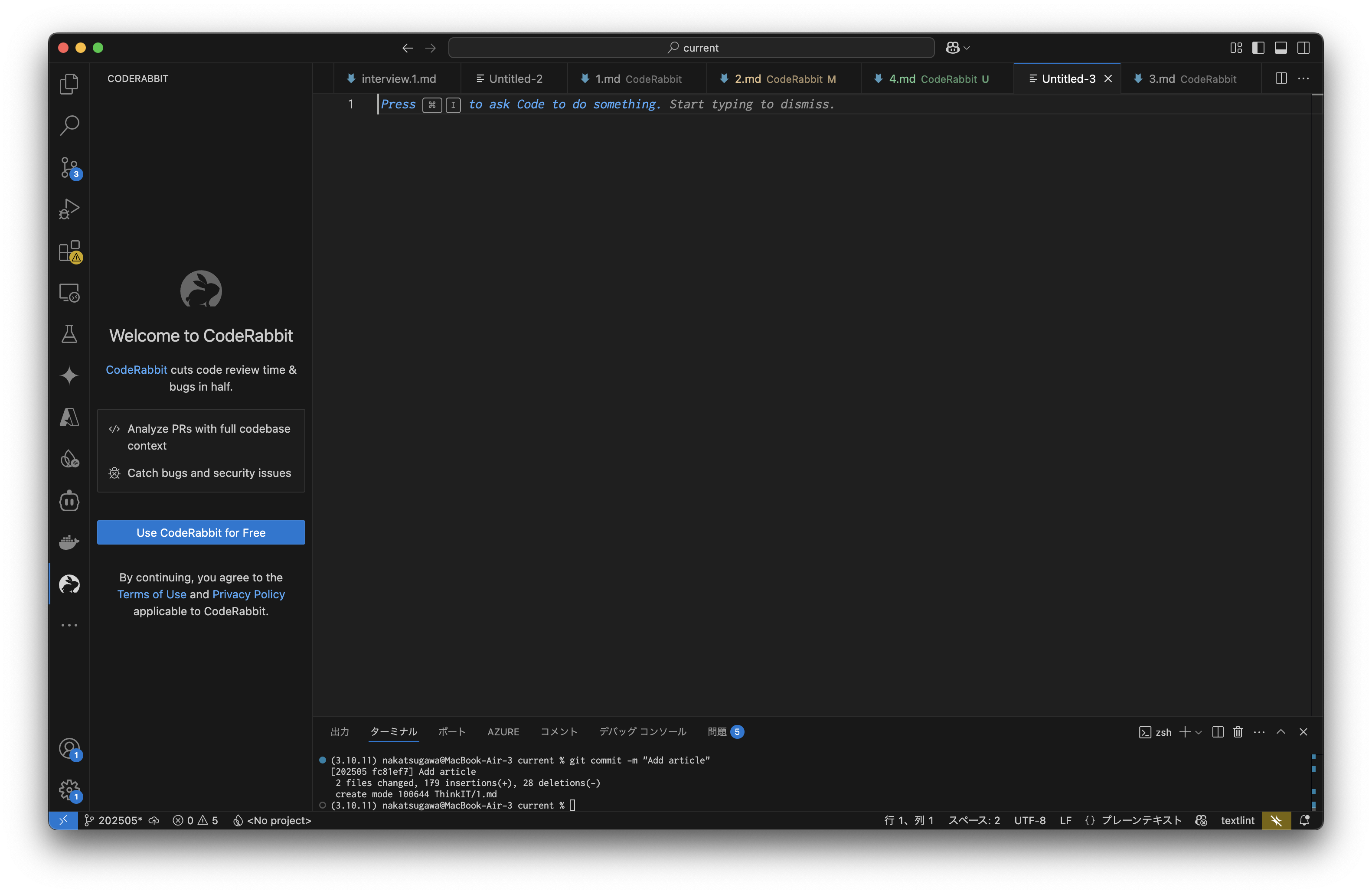Click Use CodeRabbit for Free button
This screenshot has width=1372, height=894.
(201, 532)
